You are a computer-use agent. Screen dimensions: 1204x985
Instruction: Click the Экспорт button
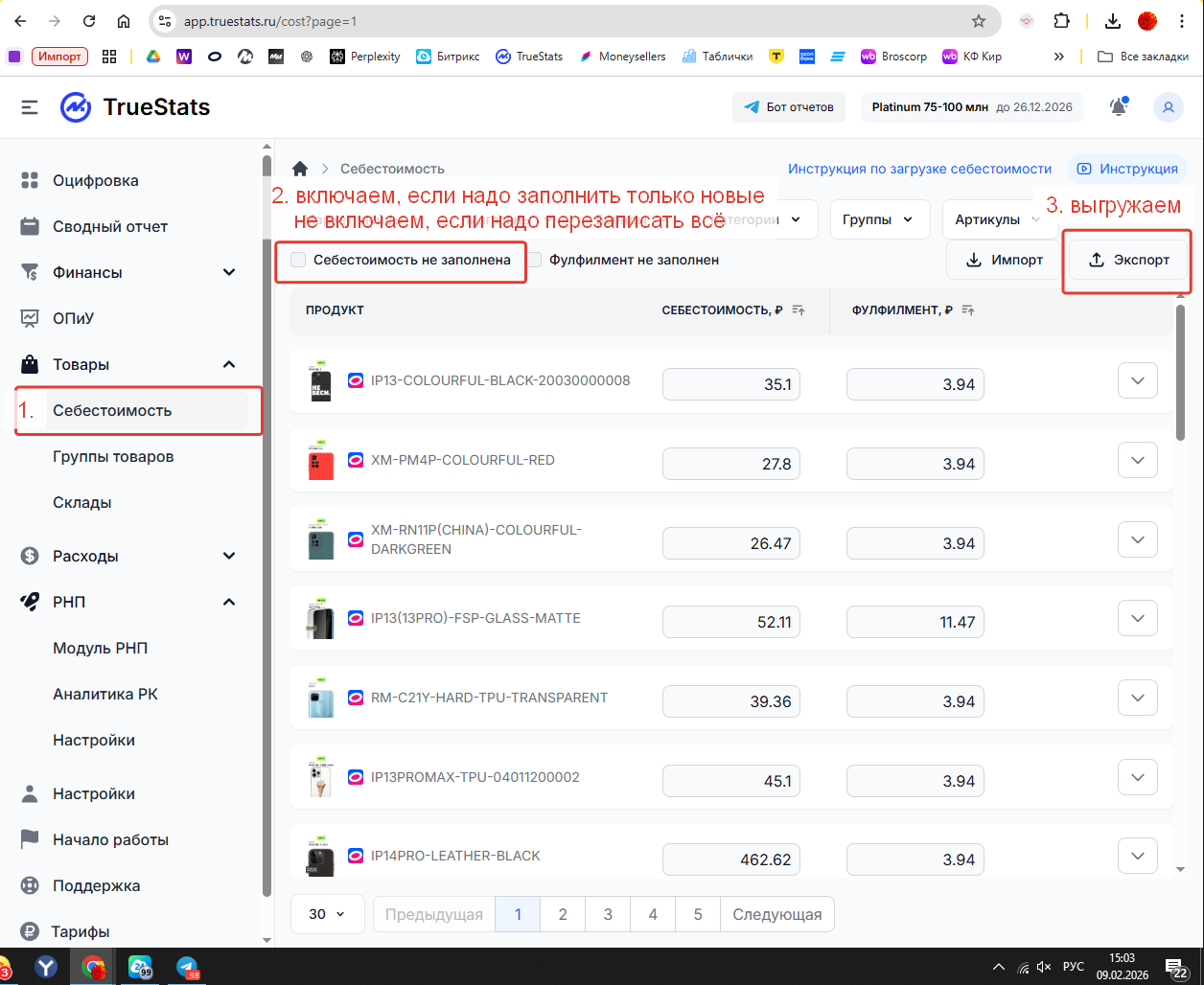1129,260
